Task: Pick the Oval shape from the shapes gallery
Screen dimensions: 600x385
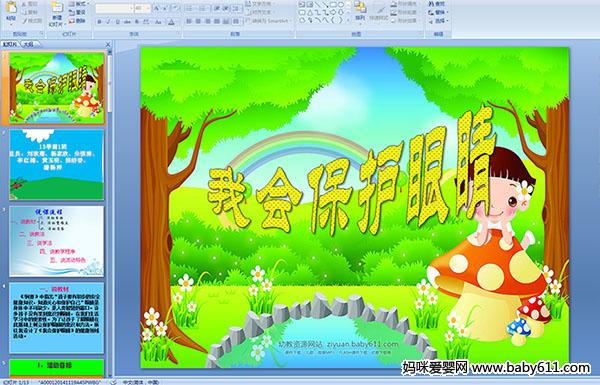Action: coord(341,4)
